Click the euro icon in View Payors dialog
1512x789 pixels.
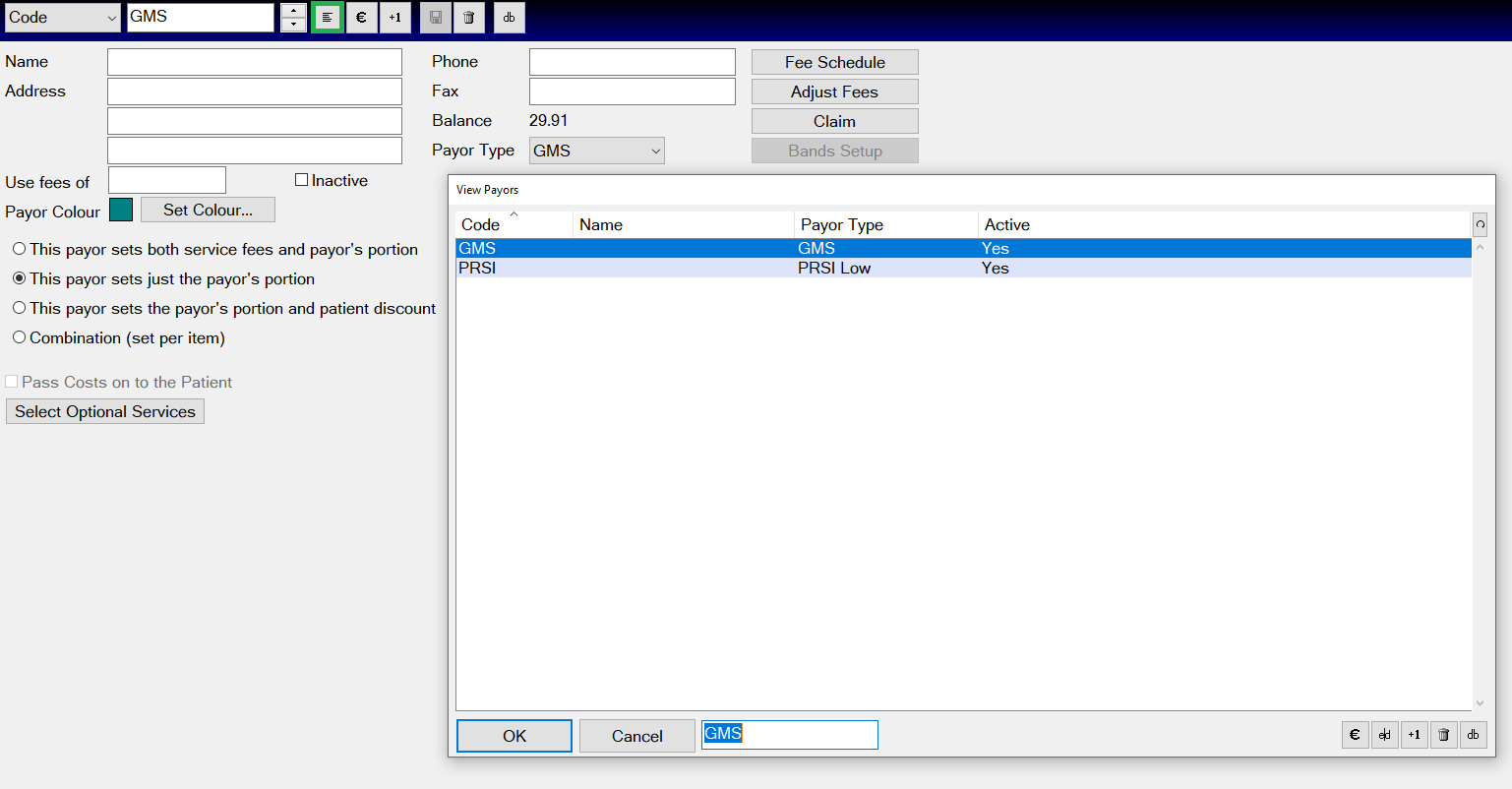(x=1355, y=735)
